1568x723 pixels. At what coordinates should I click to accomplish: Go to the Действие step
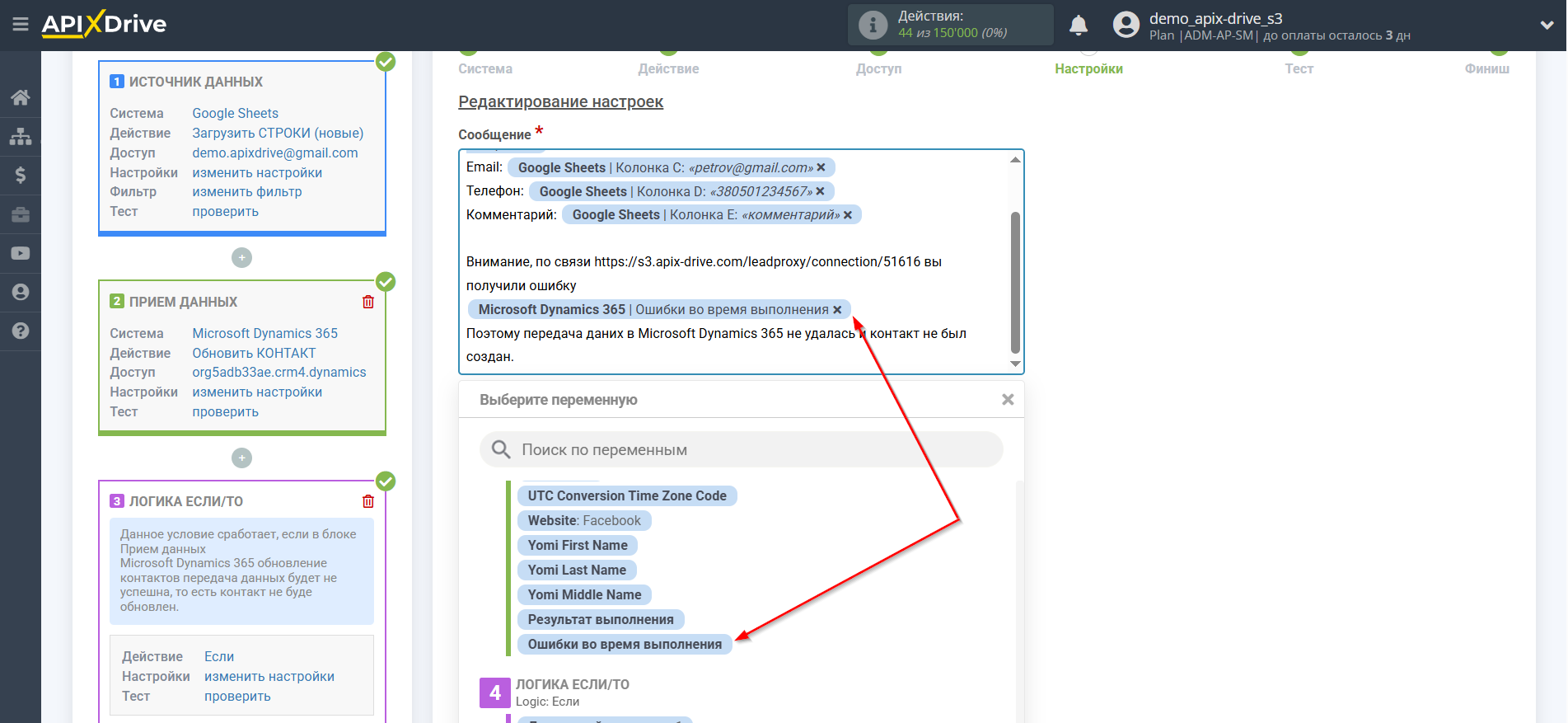[x=668, y=68]
